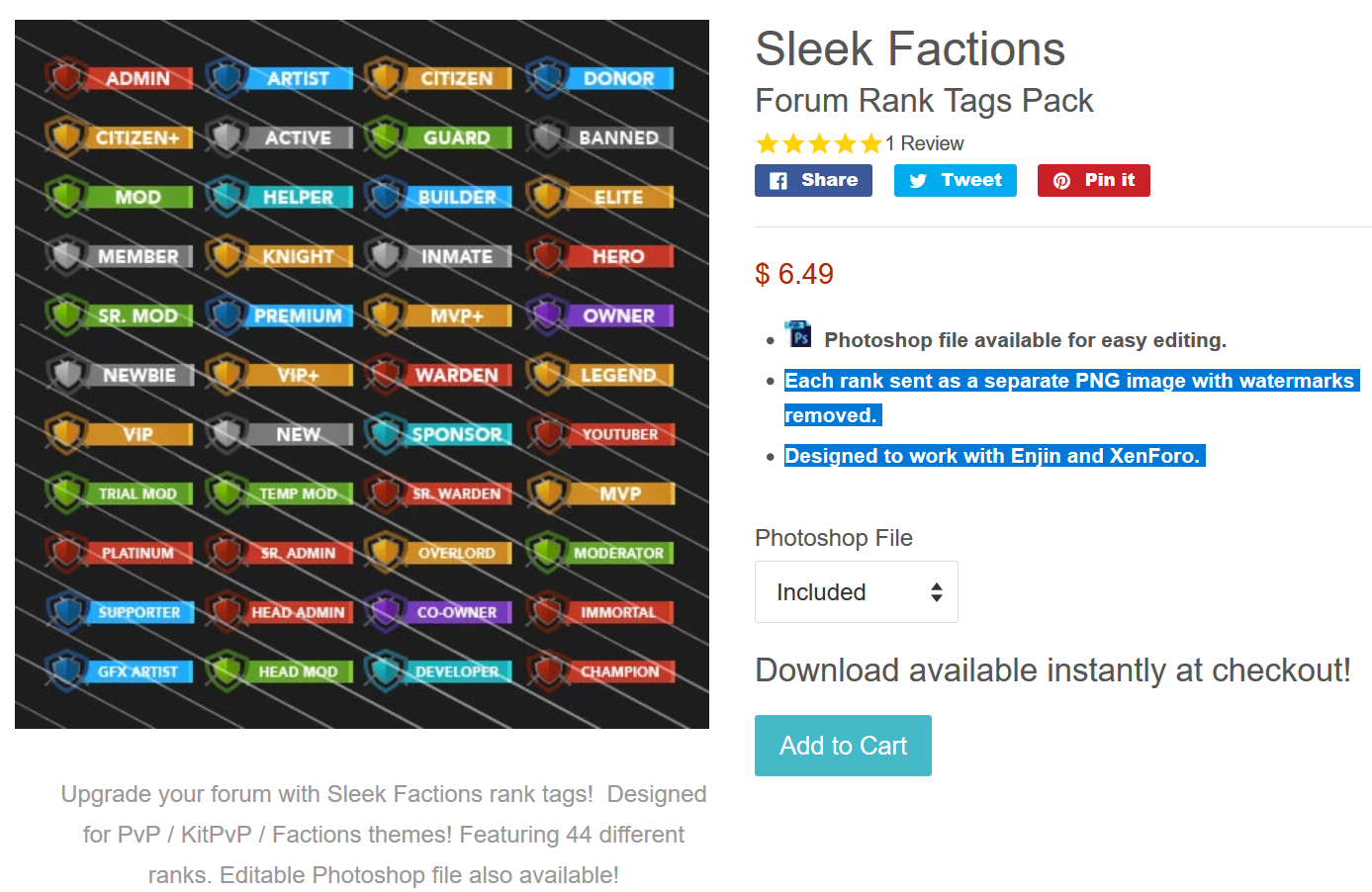This screenshot has height=892, width=1372.
Task: Click the Twitter bird icon on Tweet
Action: (x=918, y=181)
